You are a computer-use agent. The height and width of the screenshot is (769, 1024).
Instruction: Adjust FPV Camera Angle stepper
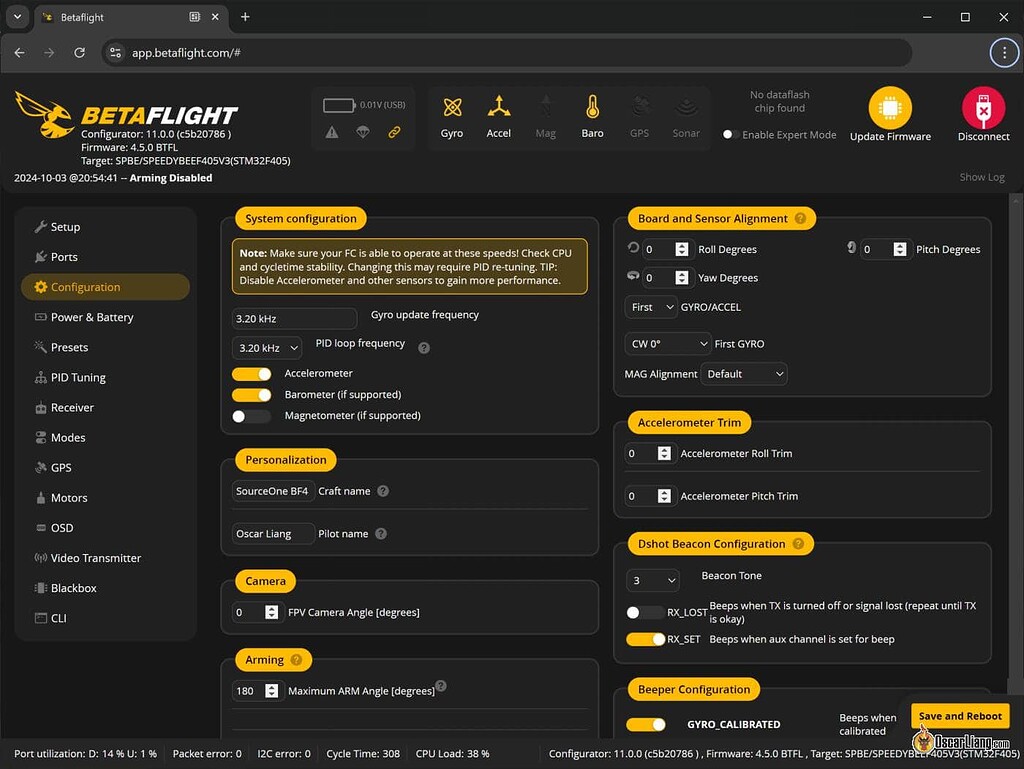[x=272, y=612]
